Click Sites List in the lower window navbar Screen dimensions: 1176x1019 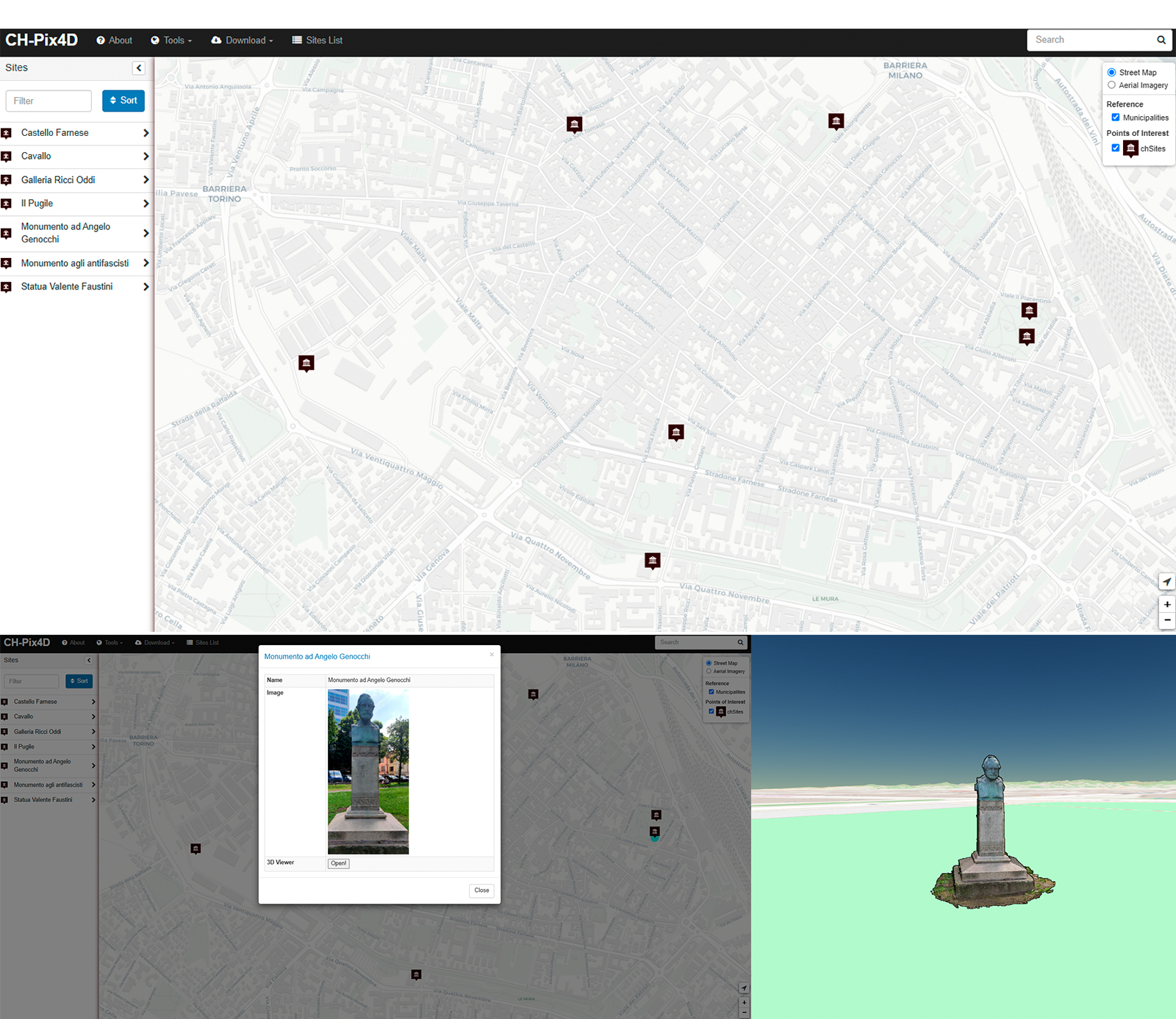202,643
